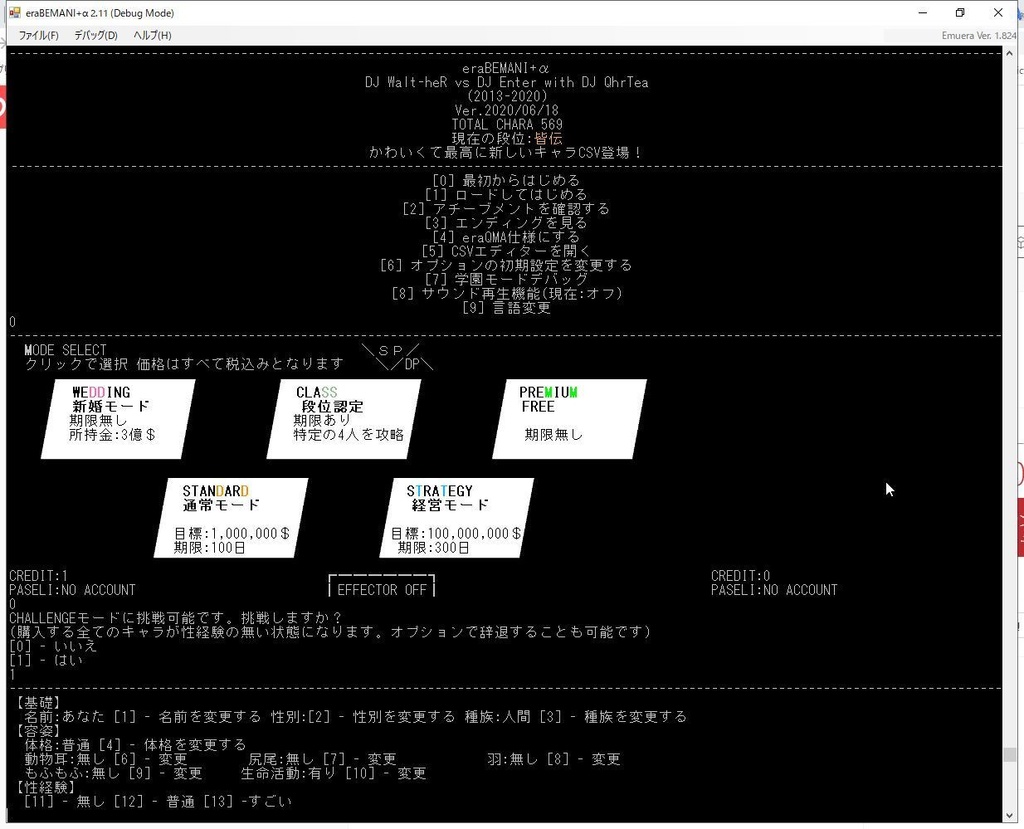This screenshot has width=1024, height=829.
Task: Open [2] アチーブメントを確認する
Action: coord(506,209)
